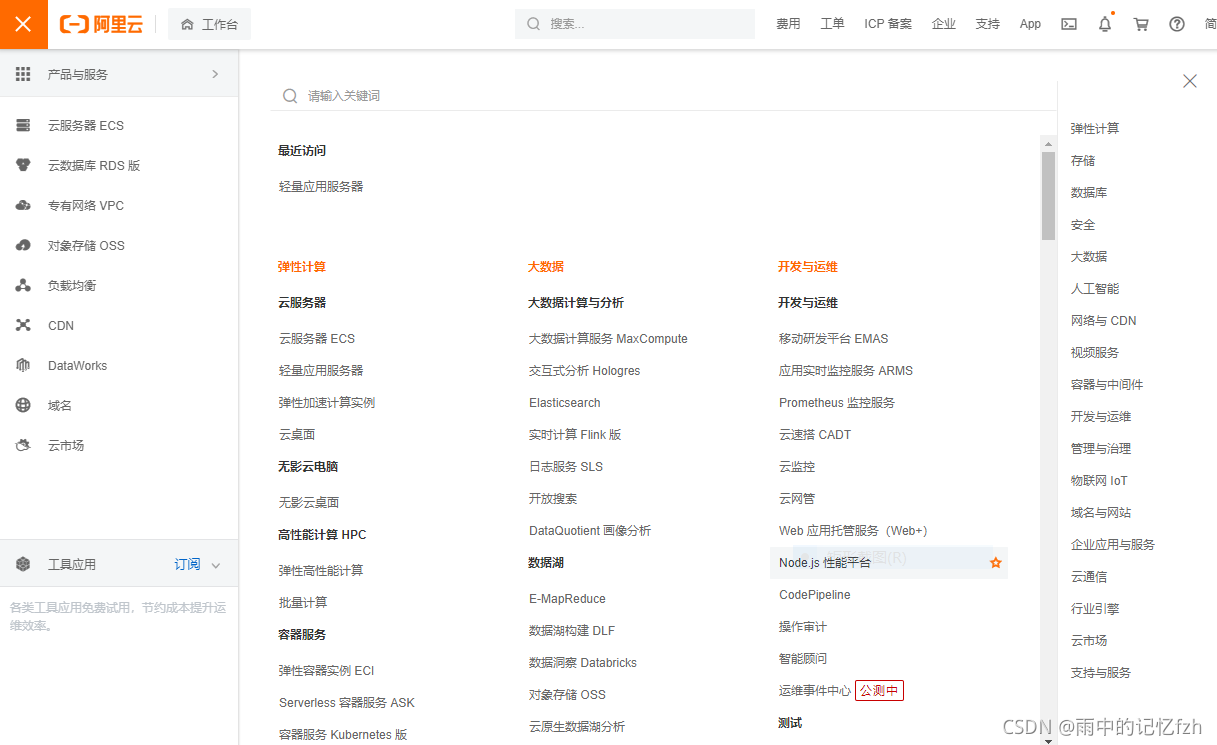Open 无影云桌面 link

tap(309, 502)
